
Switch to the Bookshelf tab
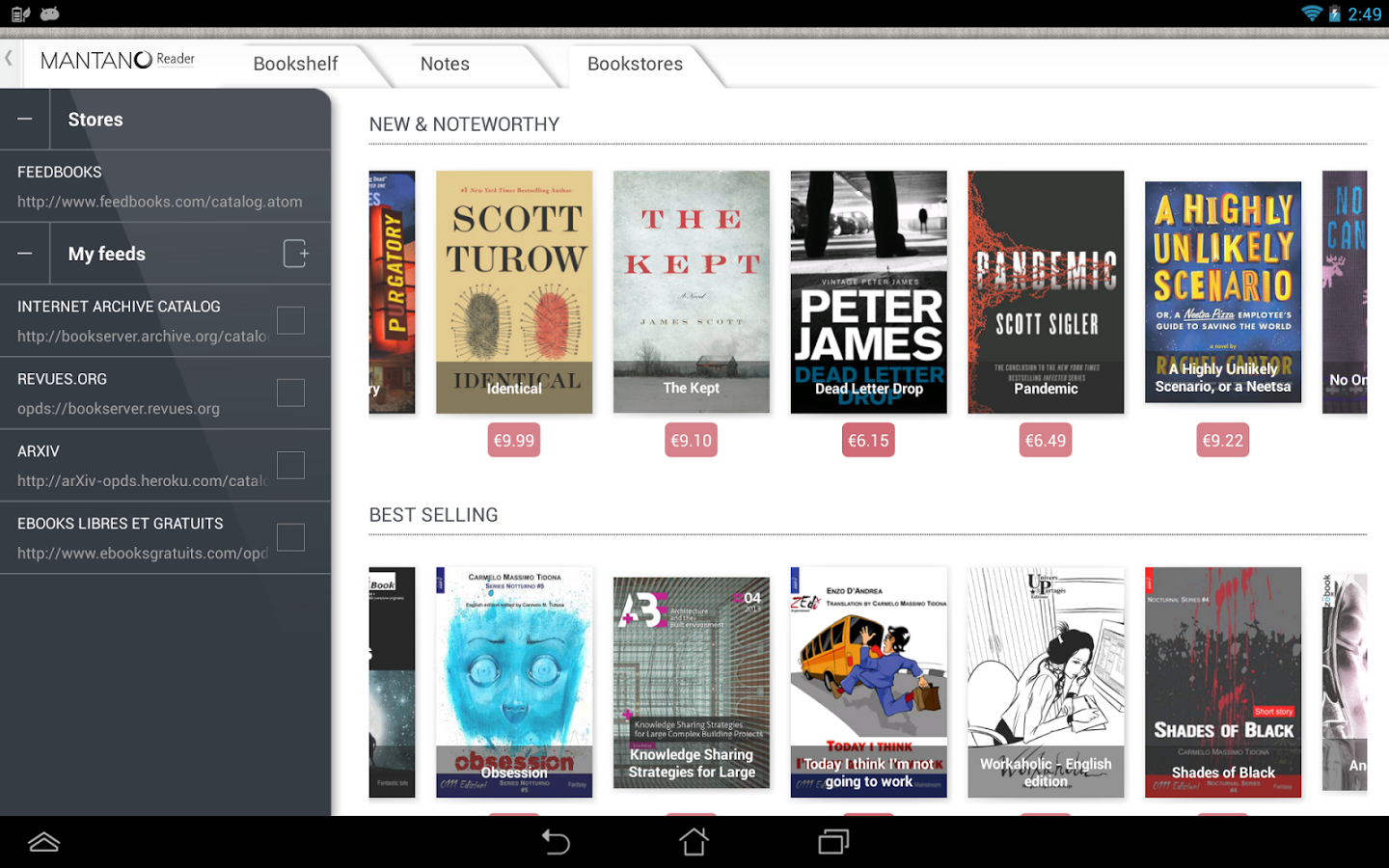pos(295,64)
